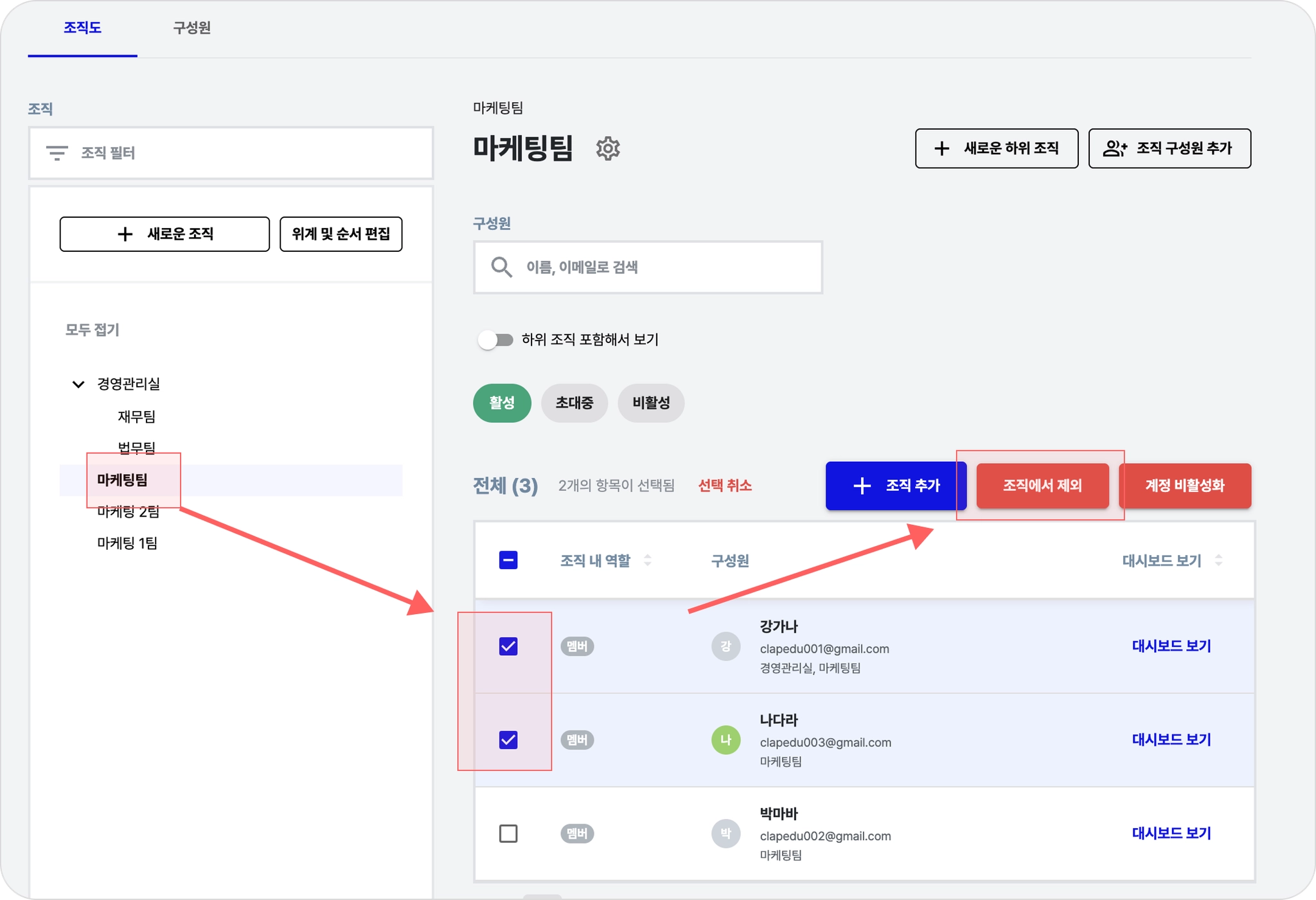Select the 비활성 status filter chip
The height and width of the screenshot is (900, 1316).
[x=650, y=403]
